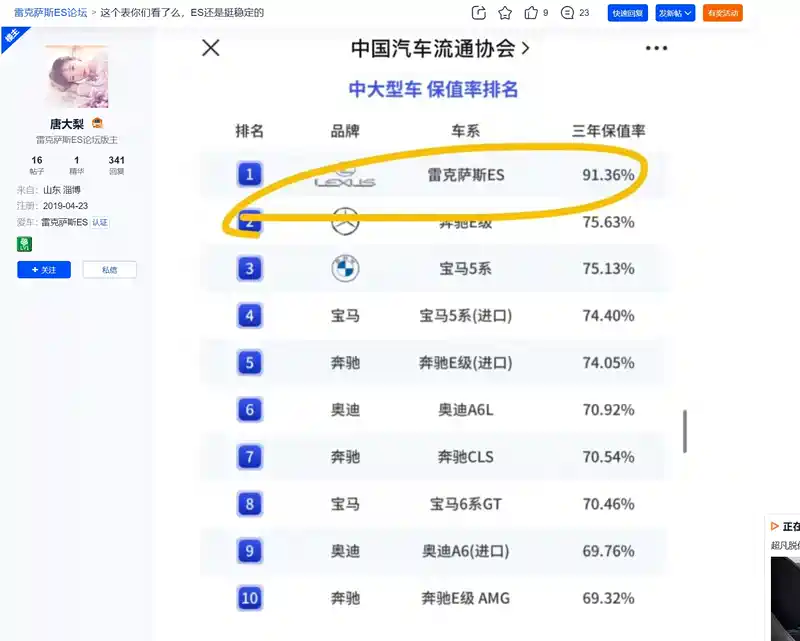Click the BMW logo in rank 3 row

345,268
